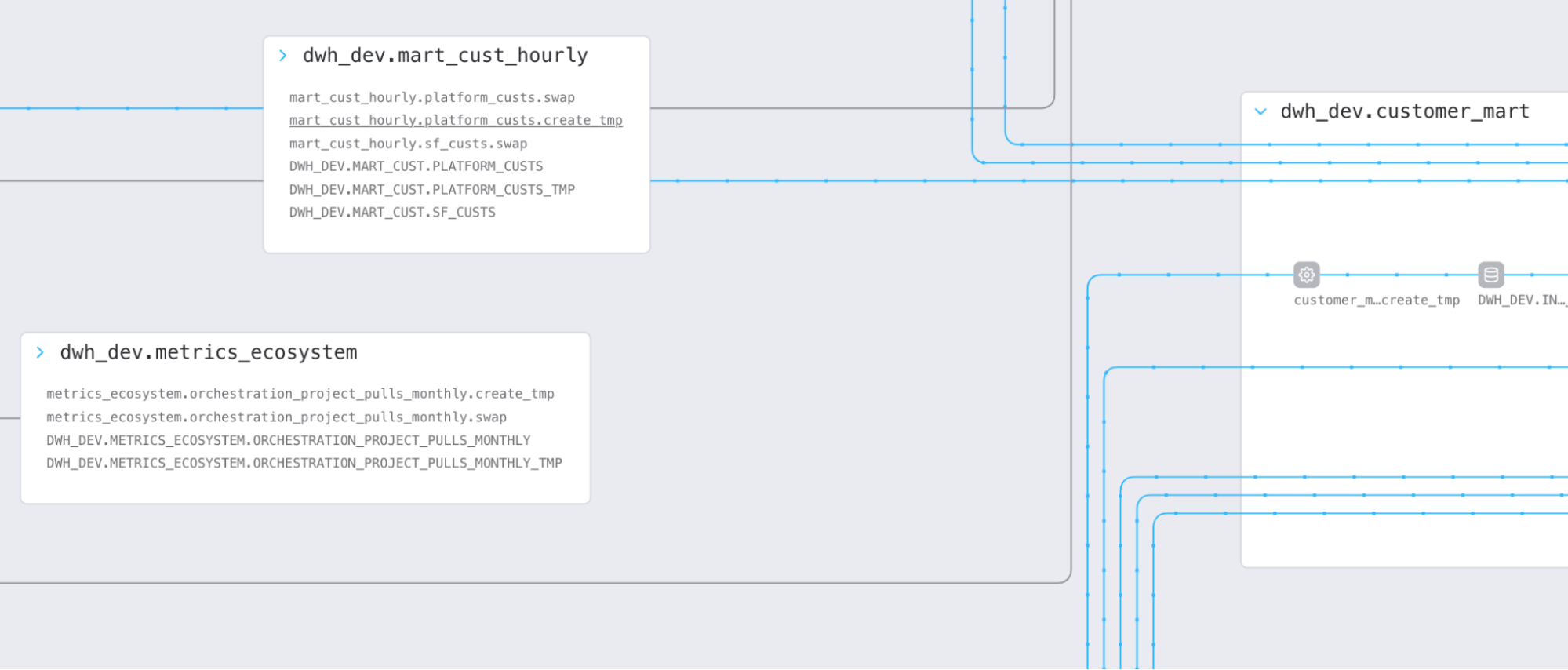
Task: Select mart_cust_hourly.sf_custs.swap entry
Action: (408, 144)
